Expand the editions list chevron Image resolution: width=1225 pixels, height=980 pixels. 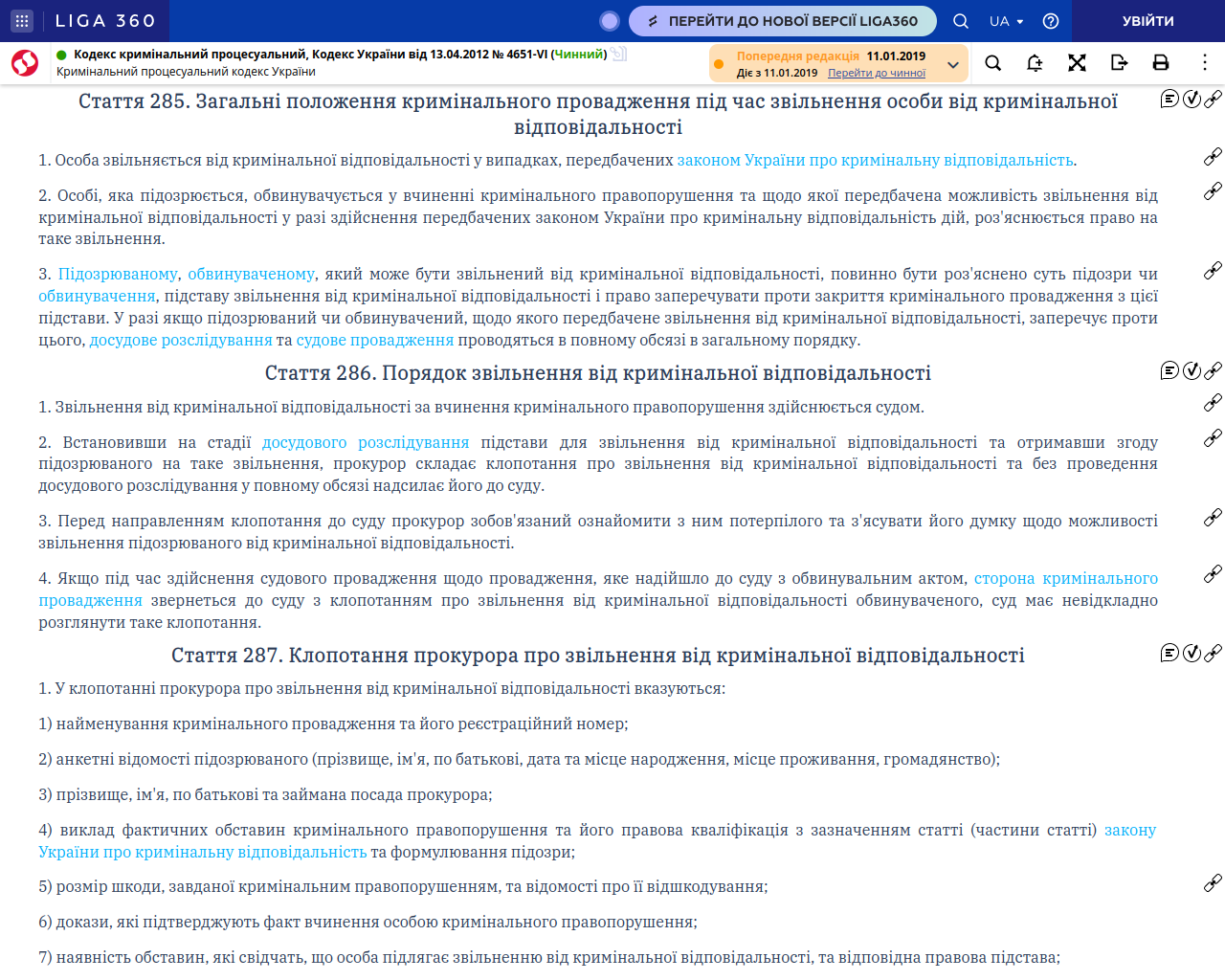(x=953, y=65)
